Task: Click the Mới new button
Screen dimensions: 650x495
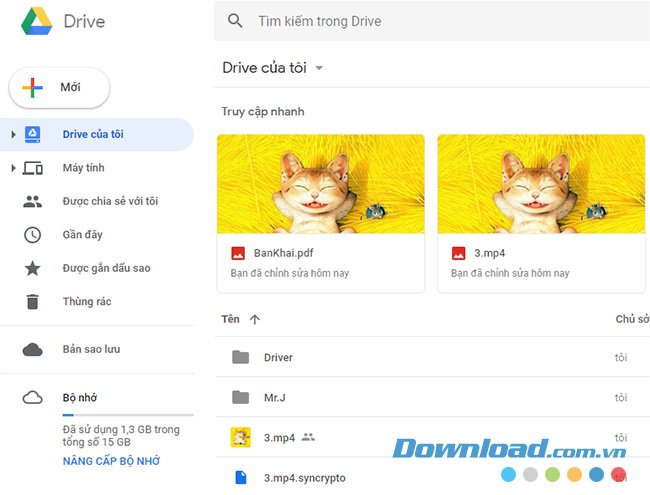Action: click(59, 87)
